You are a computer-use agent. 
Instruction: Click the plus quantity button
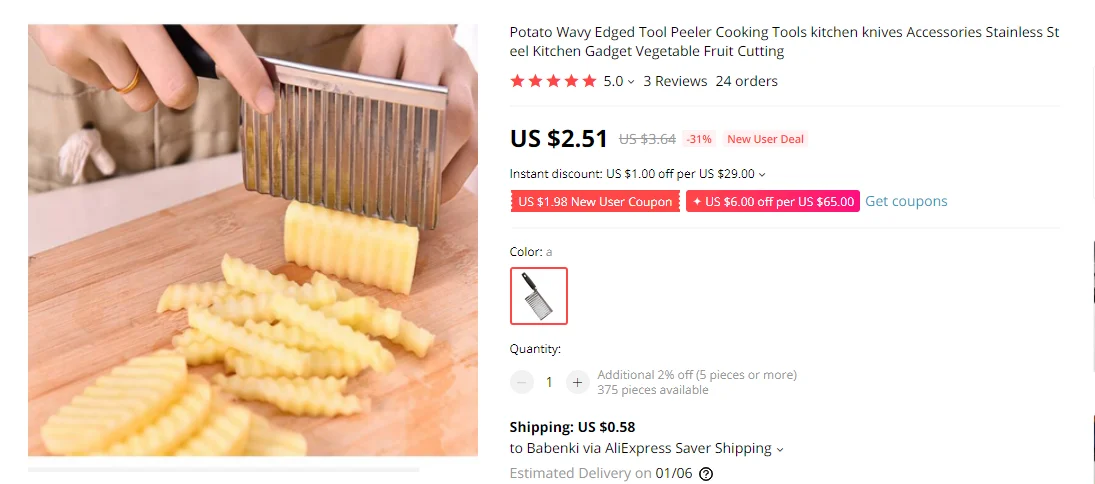(578, 382)
